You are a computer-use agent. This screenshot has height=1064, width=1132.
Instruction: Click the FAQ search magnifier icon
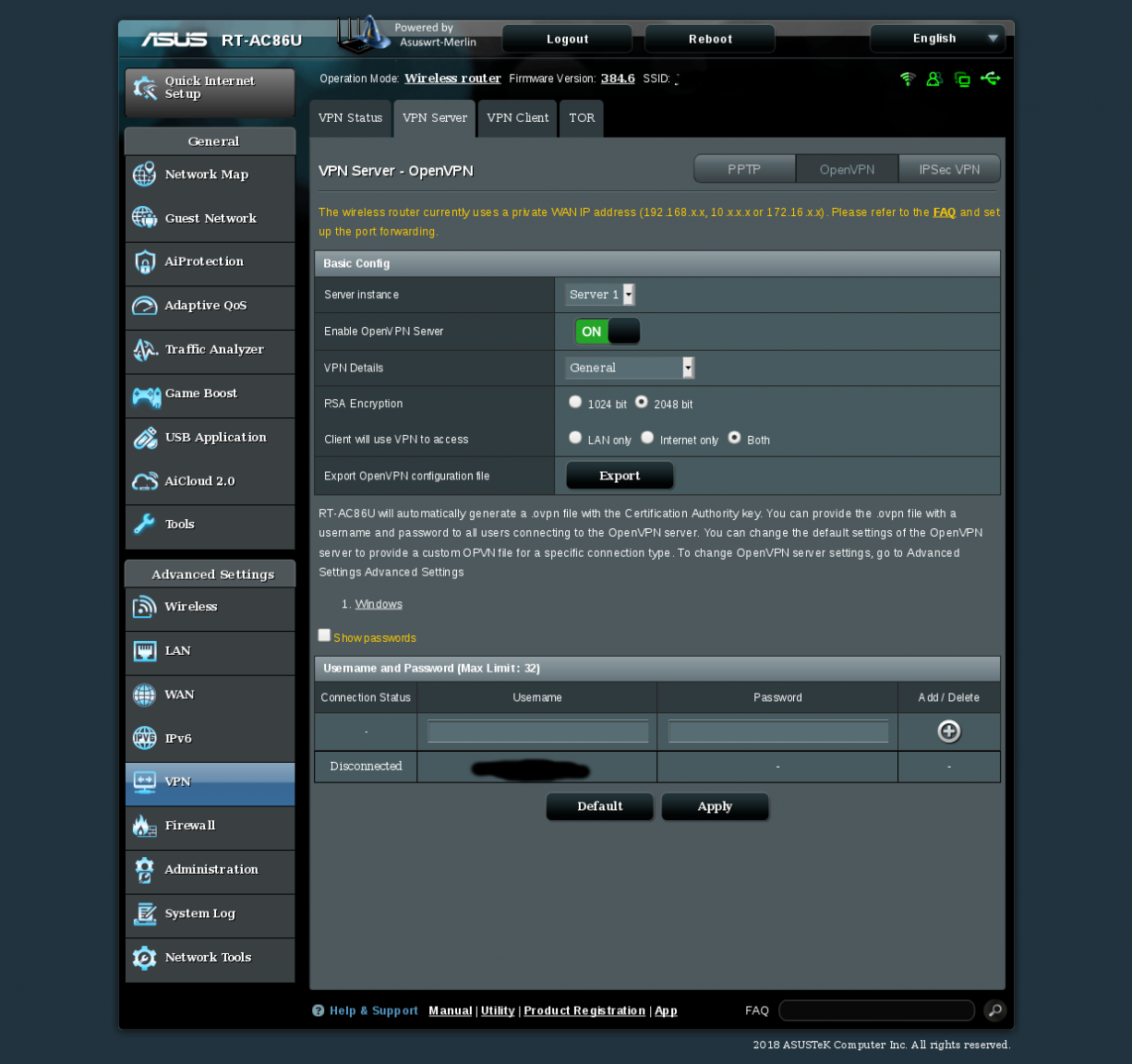pyautogui.click(x=994, y=1010)
